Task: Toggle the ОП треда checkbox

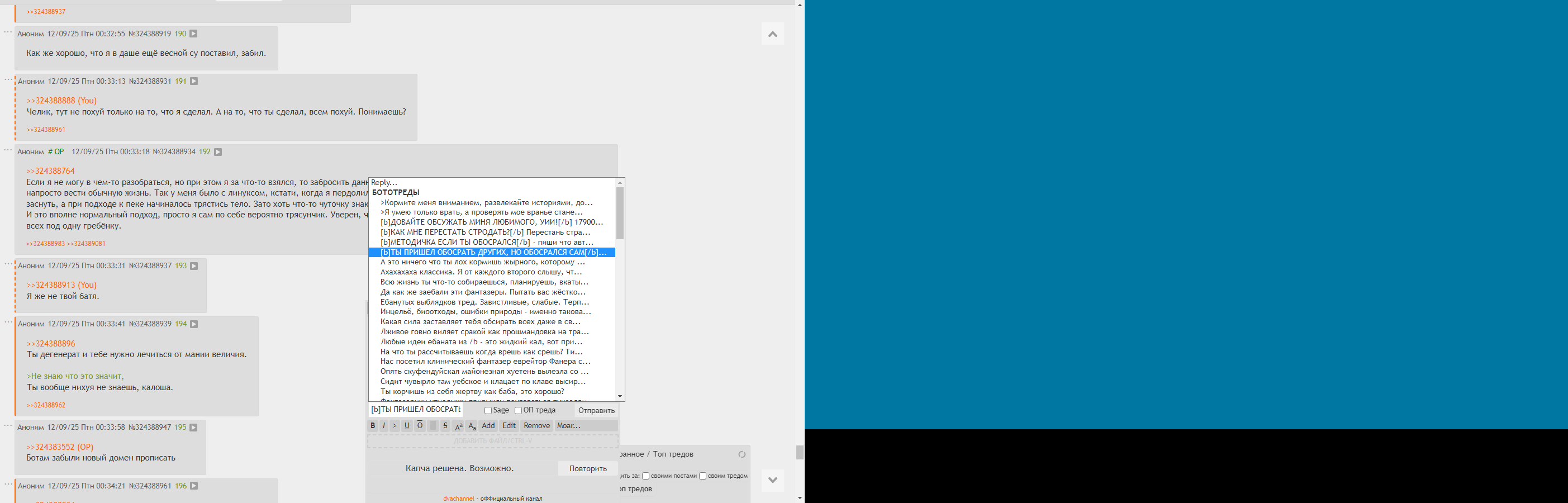Action: click(x=519, y=410)
